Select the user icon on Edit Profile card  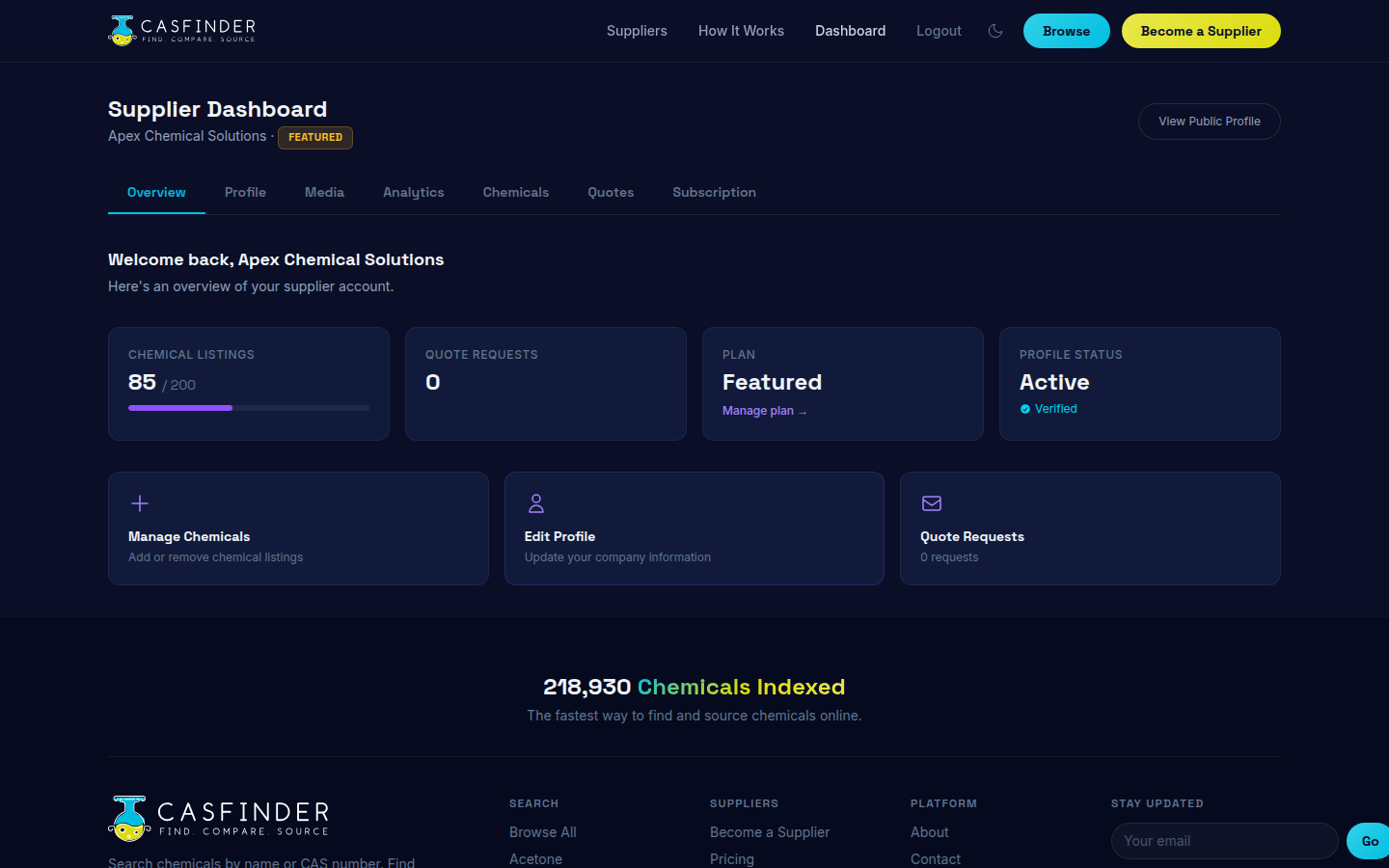[535, 503]
